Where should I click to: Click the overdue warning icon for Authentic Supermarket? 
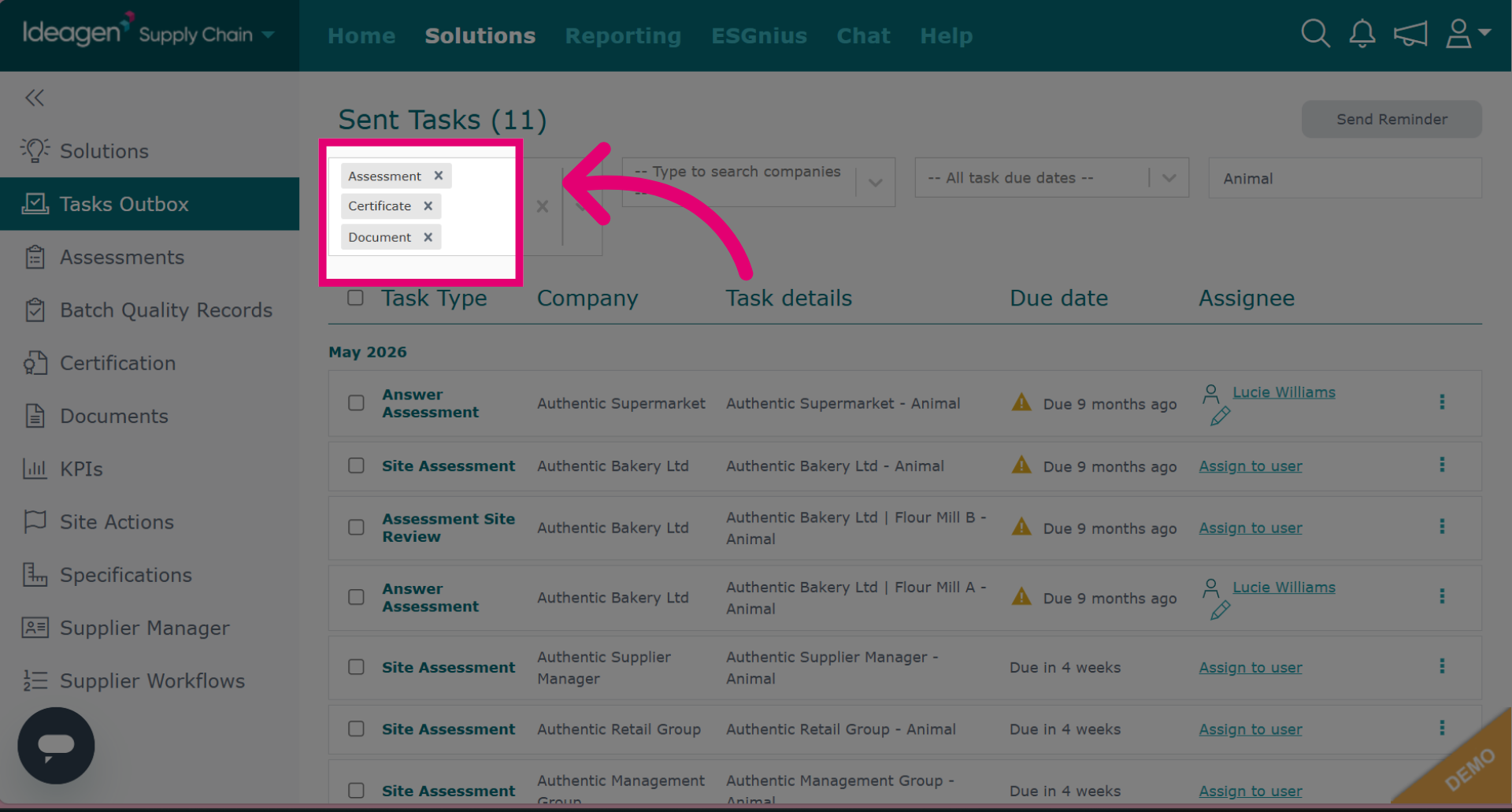[x=1021, y=402]
